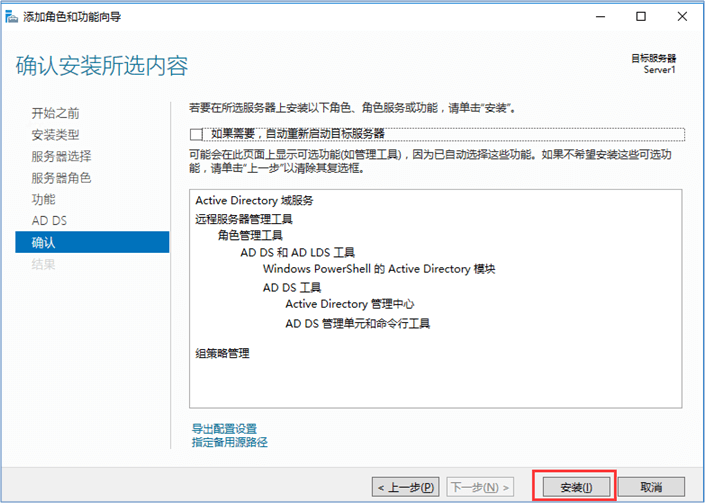
Task: Click the 远程服务器管理工具 entry
Action: click(244, 219)
